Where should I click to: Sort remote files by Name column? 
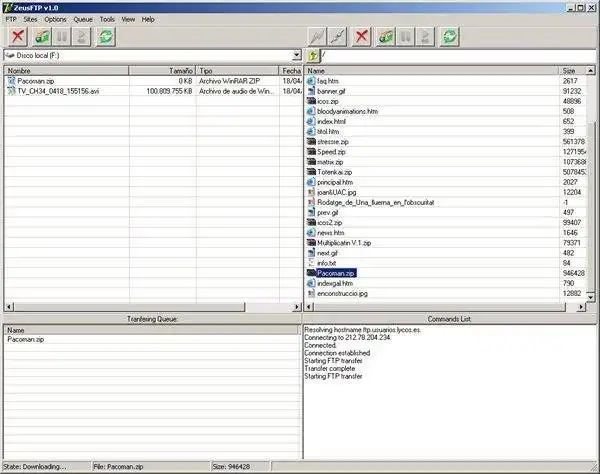click(432, 71)
